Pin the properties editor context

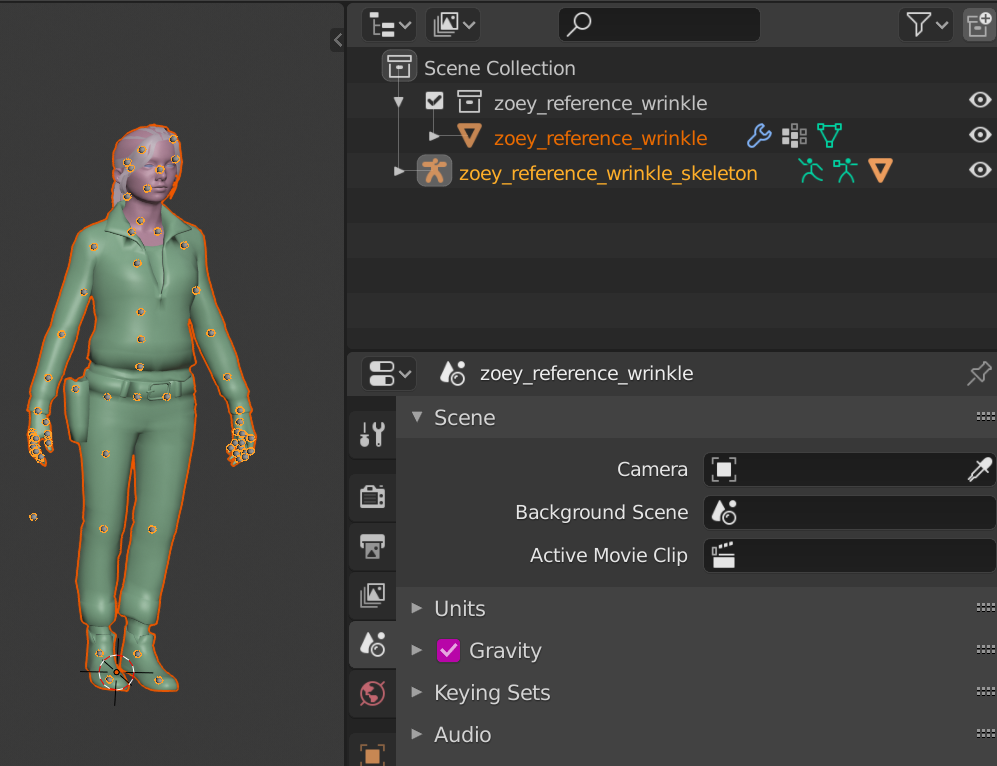[979, 374]
